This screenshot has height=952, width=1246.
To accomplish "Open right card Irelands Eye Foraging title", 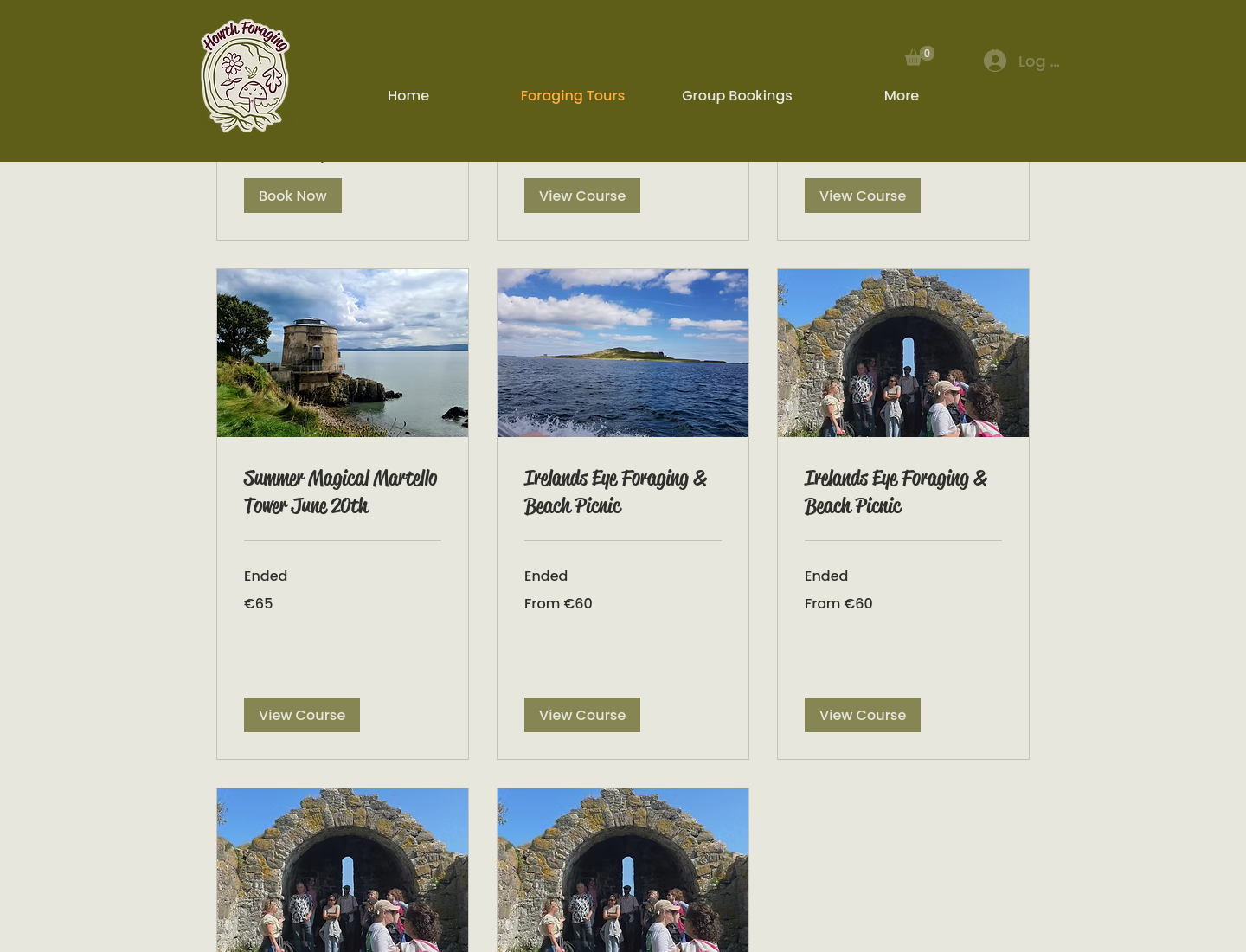I will tap(896, 492).
